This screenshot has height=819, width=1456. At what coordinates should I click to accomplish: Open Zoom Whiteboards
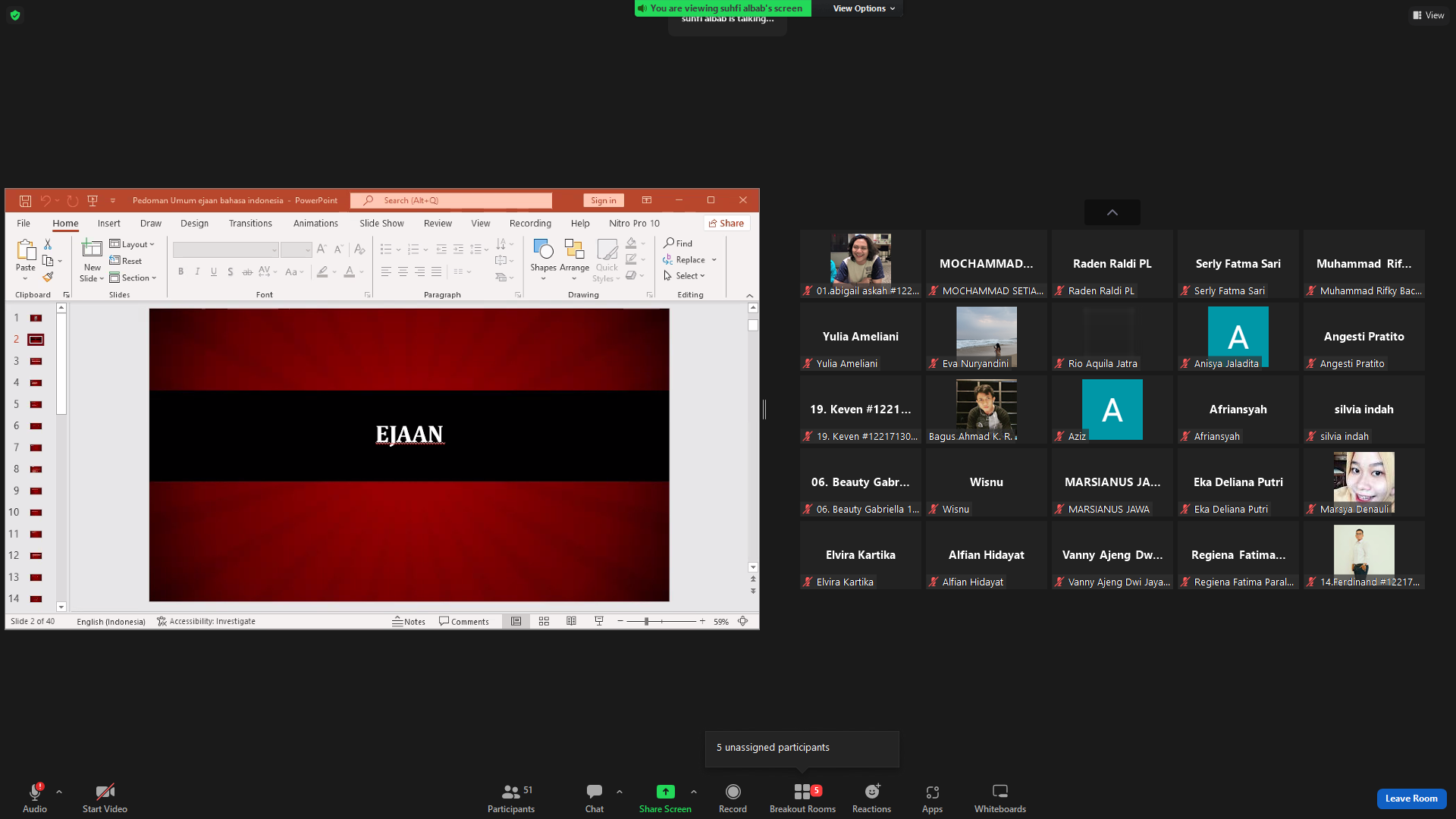[1000, 799]
